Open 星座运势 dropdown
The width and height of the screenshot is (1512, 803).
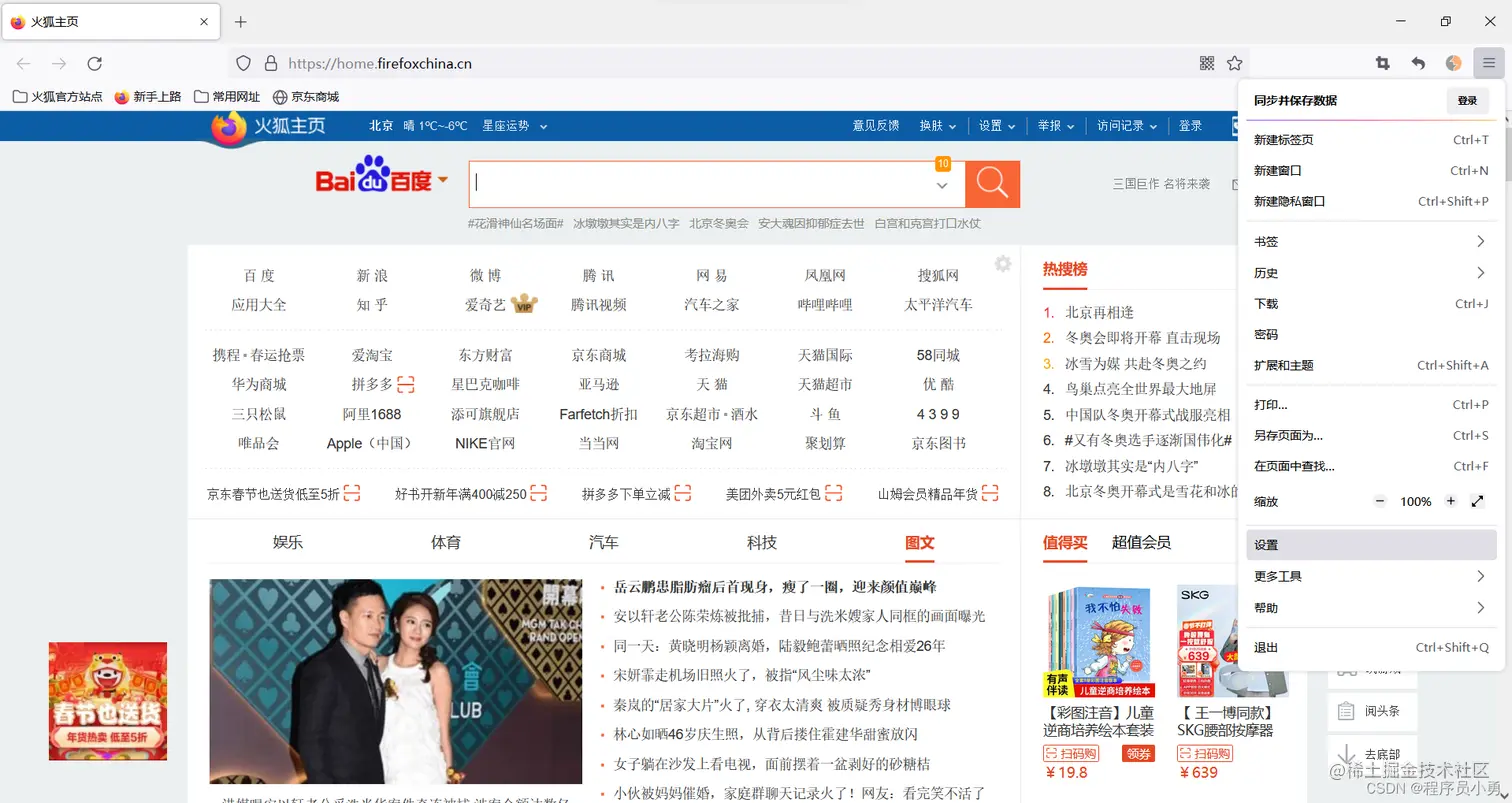click(515, 126)
